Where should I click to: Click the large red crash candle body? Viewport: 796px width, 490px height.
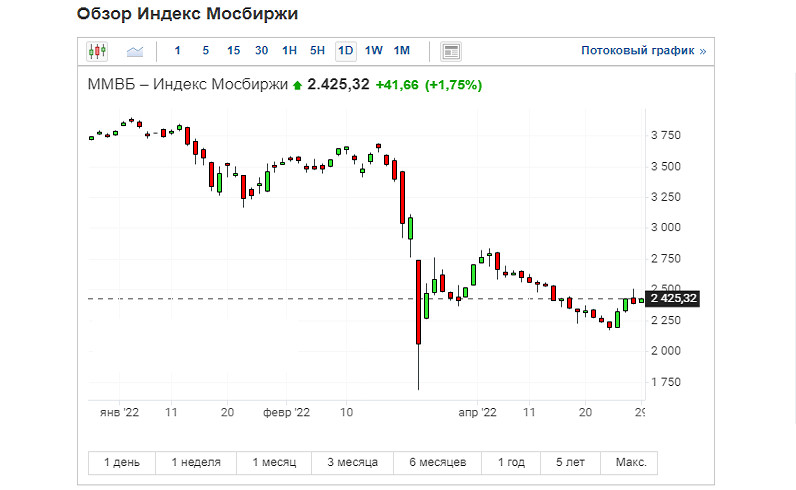click(x=419, y=302)
